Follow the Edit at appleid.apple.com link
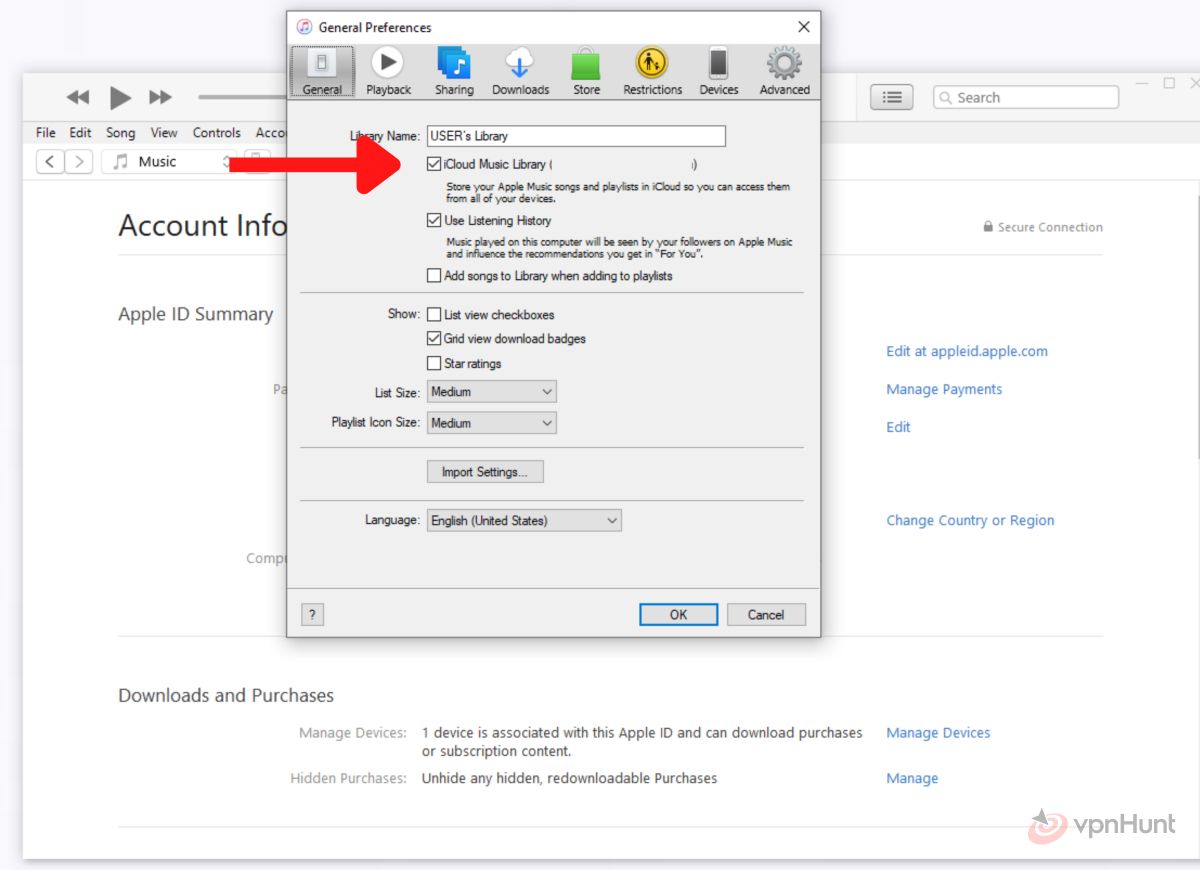Image resolution: width=1200 pixels, height=870 pixels. pos(967,351)
